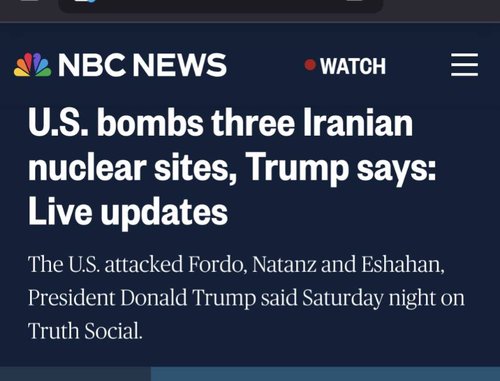
Task: Click the "Truth Social" text in summary
Action: tap(85, 331)
